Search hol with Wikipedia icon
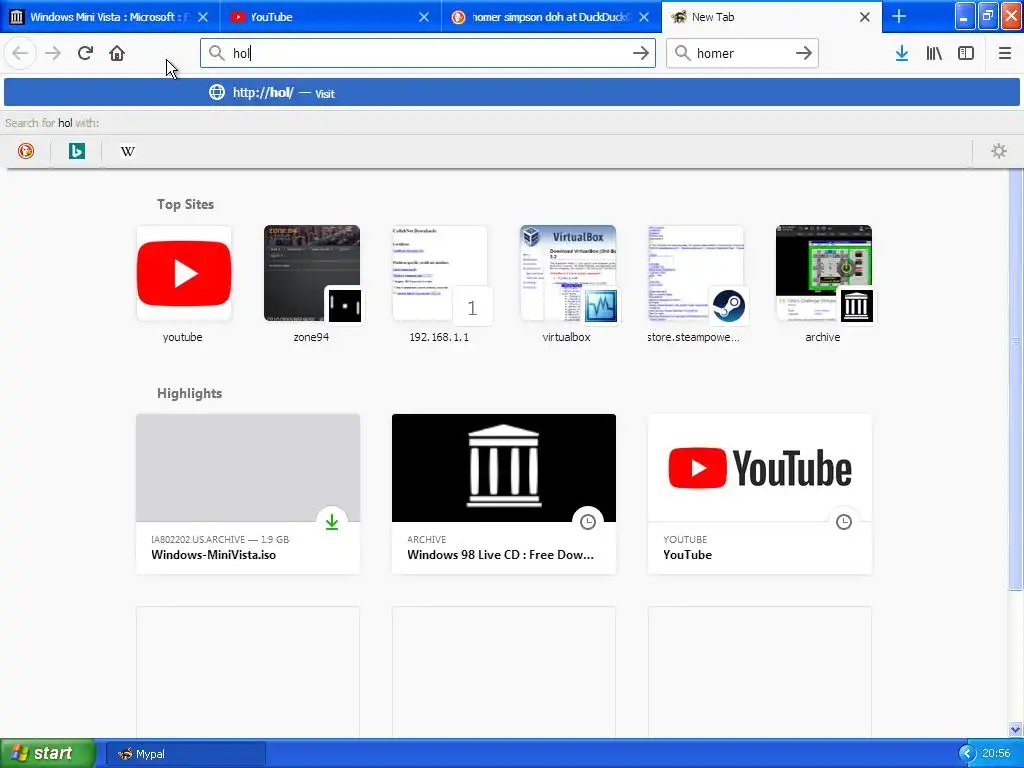1024x768 pixels. point(128,152)
